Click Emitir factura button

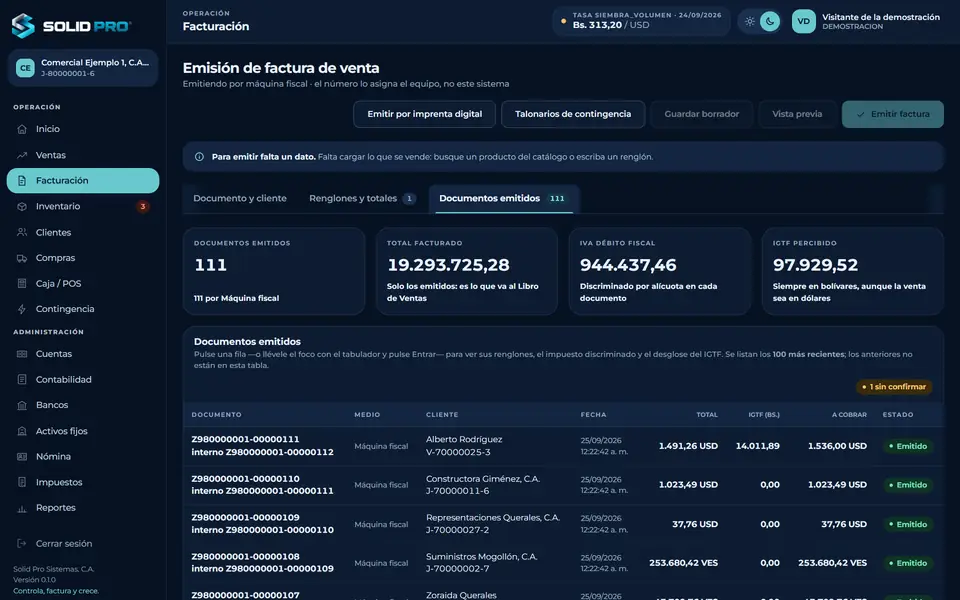point(893,114)
